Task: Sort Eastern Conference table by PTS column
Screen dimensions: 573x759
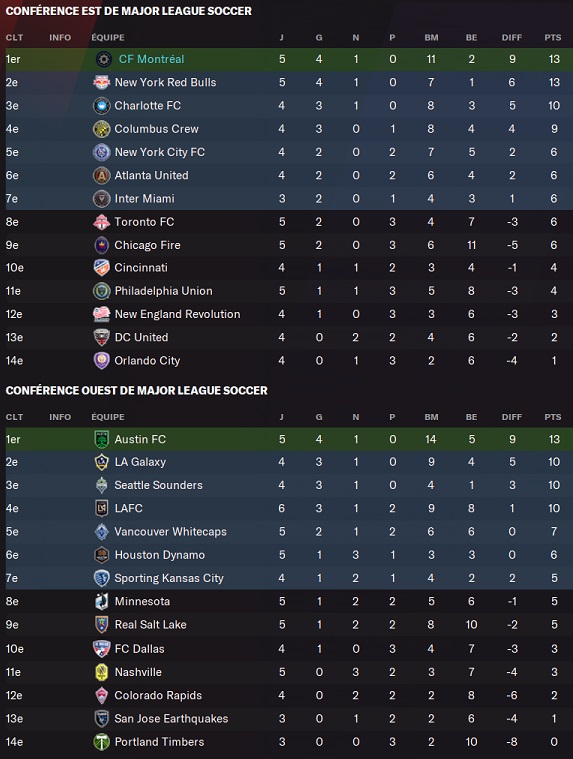Action: pyautogui.click(x=553, y=37)
